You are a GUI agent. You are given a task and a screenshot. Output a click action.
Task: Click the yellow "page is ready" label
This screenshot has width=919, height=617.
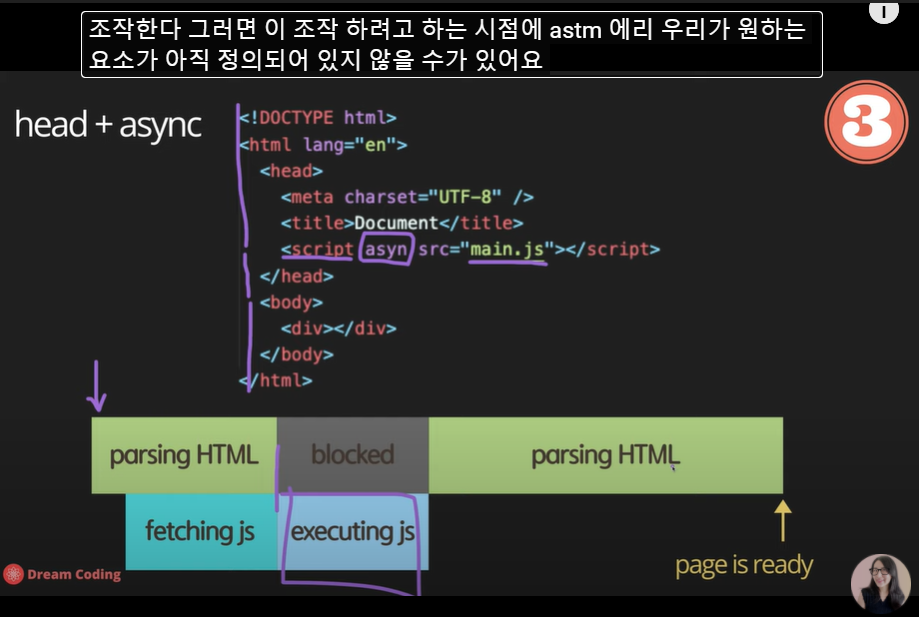tap(744, 565)
